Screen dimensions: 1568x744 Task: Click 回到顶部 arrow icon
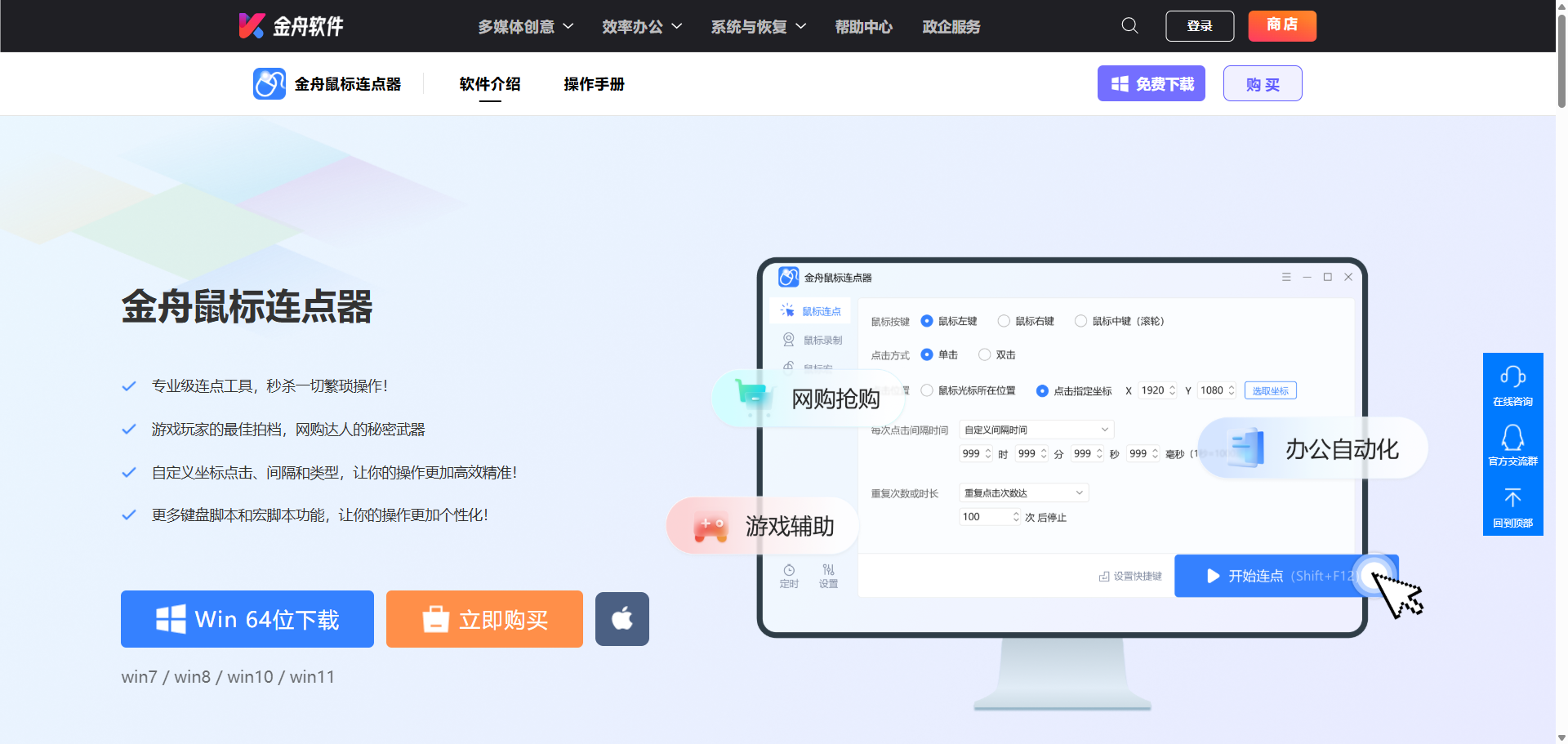point(1512,497)
